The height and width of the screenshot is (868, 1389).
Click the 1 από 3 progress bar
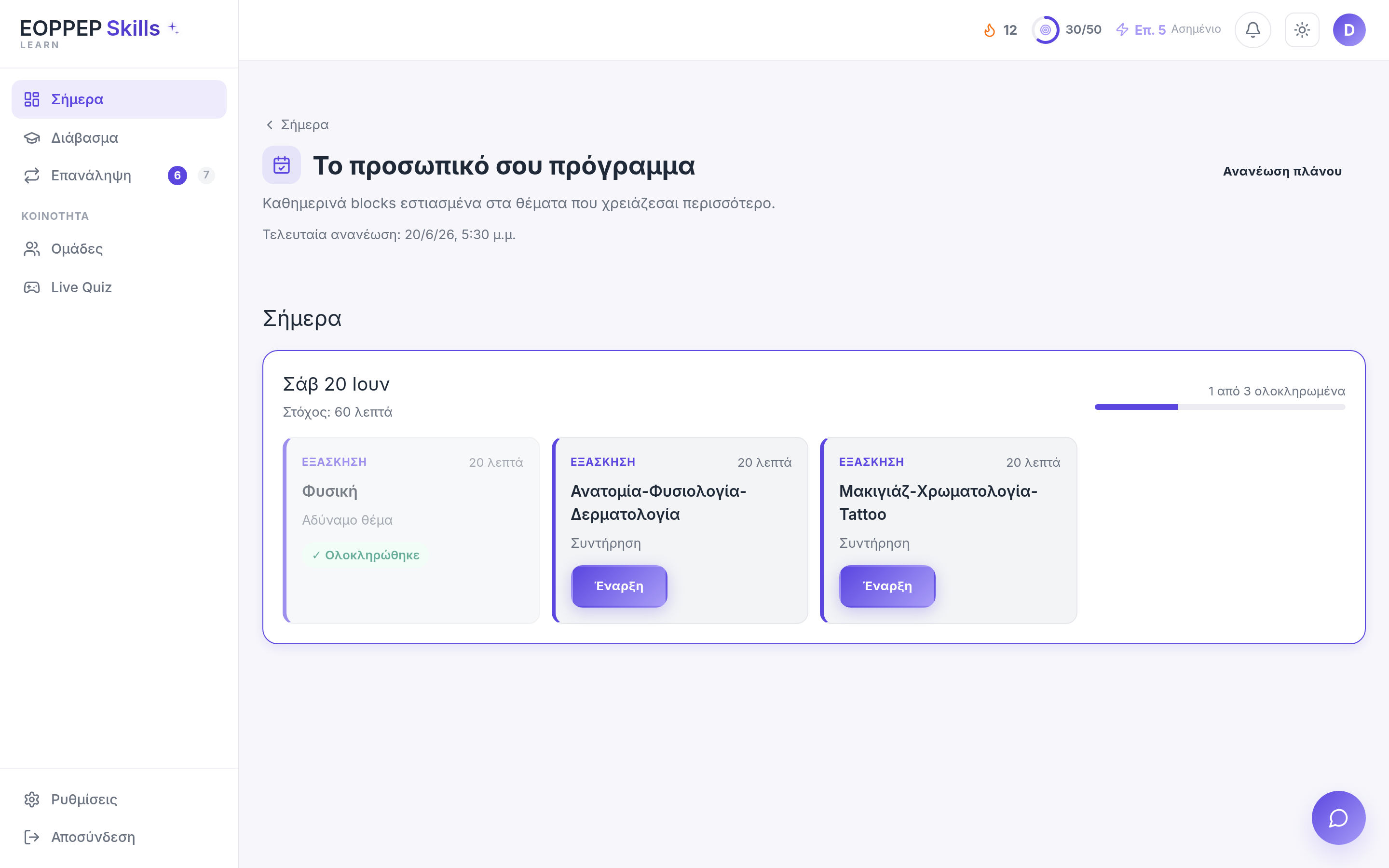1220,407
